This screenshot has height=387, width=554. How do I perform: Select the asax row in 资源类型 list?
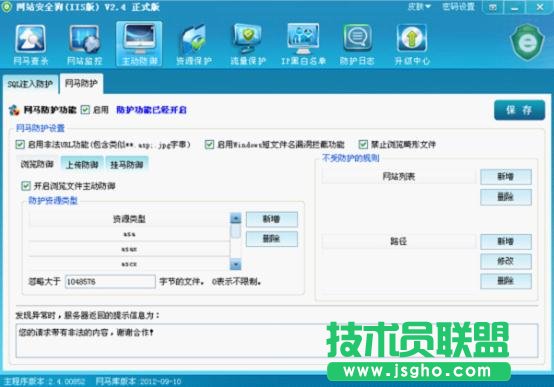click(129, 249)
